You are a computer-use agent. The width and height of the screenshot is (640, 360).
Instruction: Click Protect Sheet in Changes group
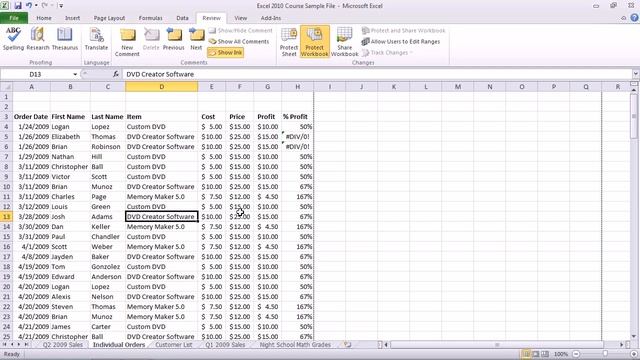(289, 42)
